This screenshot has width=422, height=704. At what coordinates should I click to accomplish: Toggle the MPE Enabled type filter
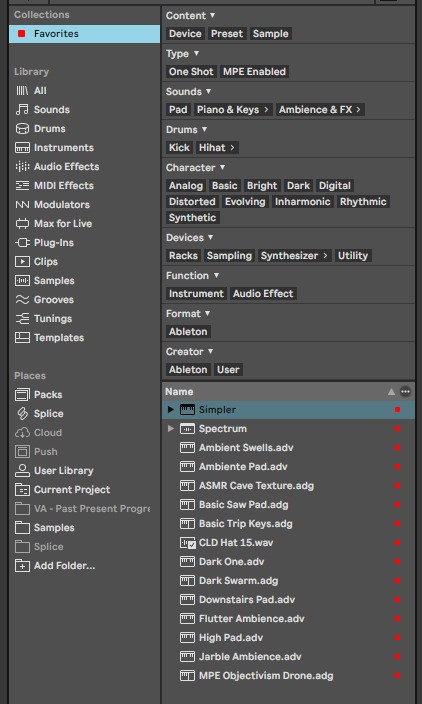(254, 72)
